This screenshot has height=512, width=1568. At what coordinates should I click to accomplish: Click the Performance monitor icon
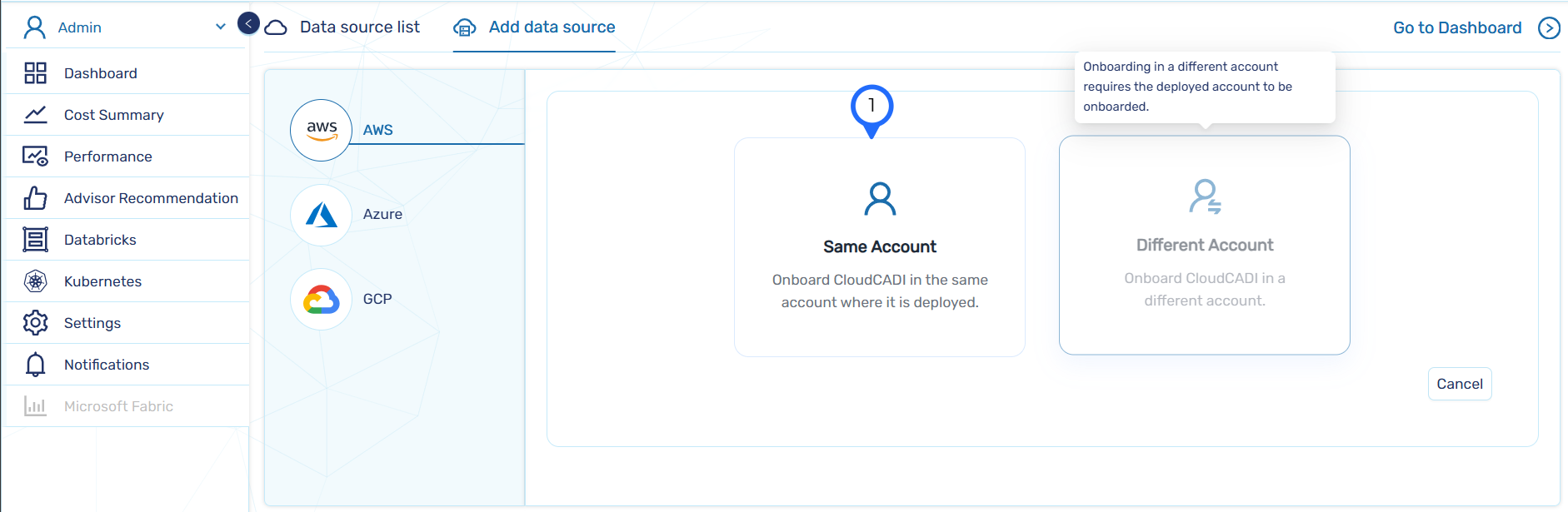click(35, 157)
